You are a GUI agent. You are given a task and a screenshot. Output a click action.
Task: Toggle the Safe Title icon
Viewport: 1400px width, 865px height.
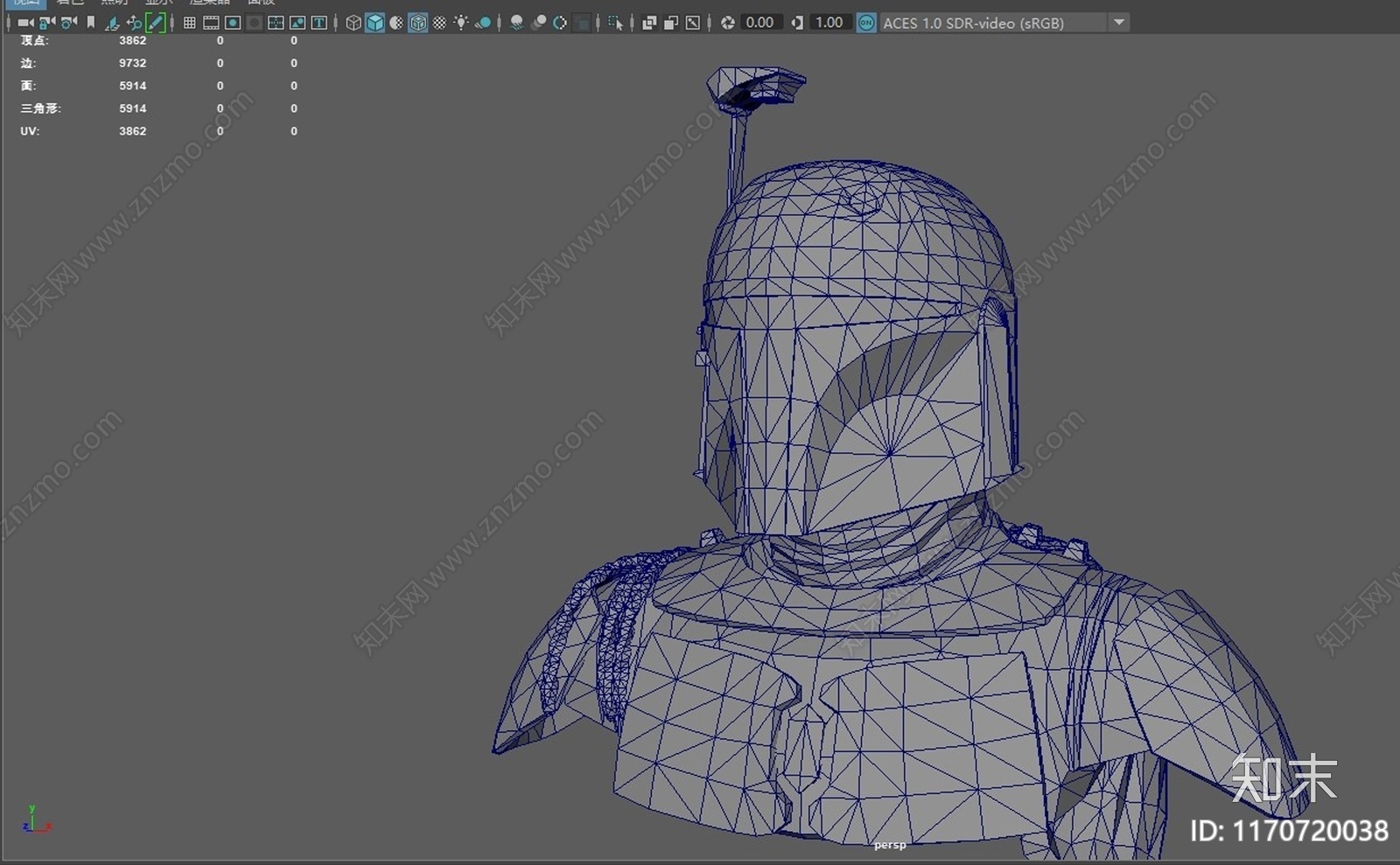click(318, 23)
